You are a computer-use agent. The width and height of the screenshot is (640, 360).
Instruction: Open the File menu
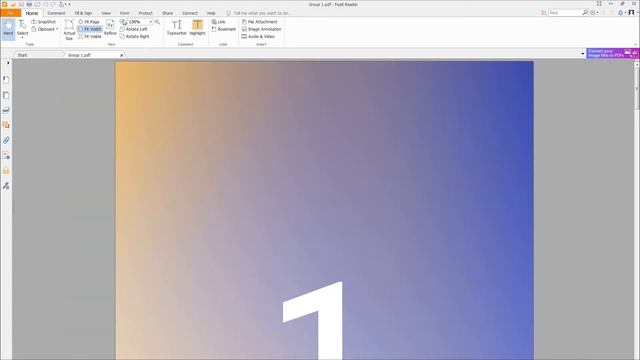[11, 13]
